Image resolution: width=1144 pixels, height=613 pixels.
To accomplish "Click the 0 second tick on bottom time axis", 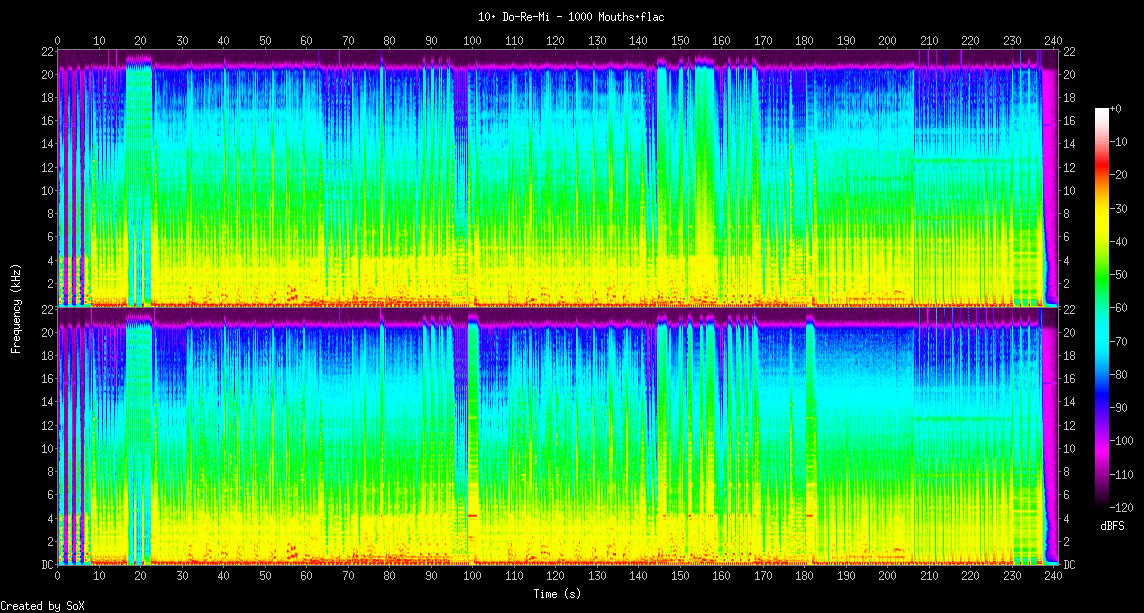I will pyautogui.click(x=58, y=576).
